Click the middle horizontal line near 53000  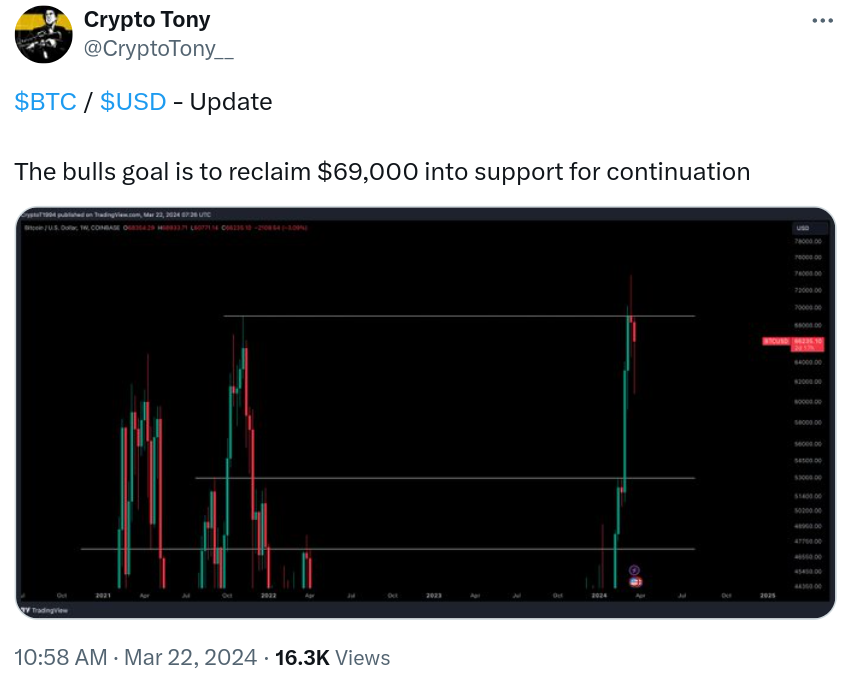[x=445, y=478]
